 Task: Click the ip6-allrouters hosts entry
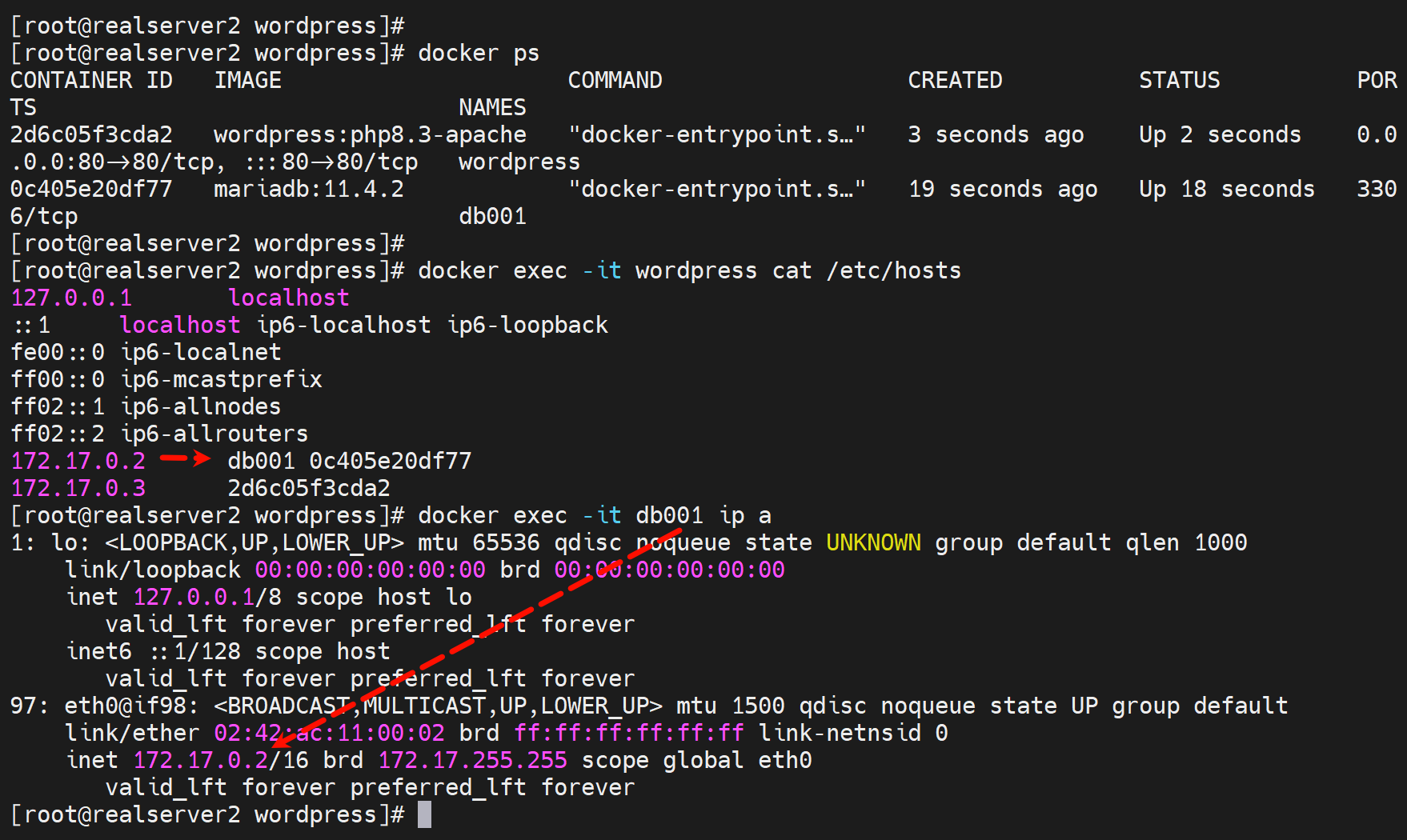click(214, 434)
